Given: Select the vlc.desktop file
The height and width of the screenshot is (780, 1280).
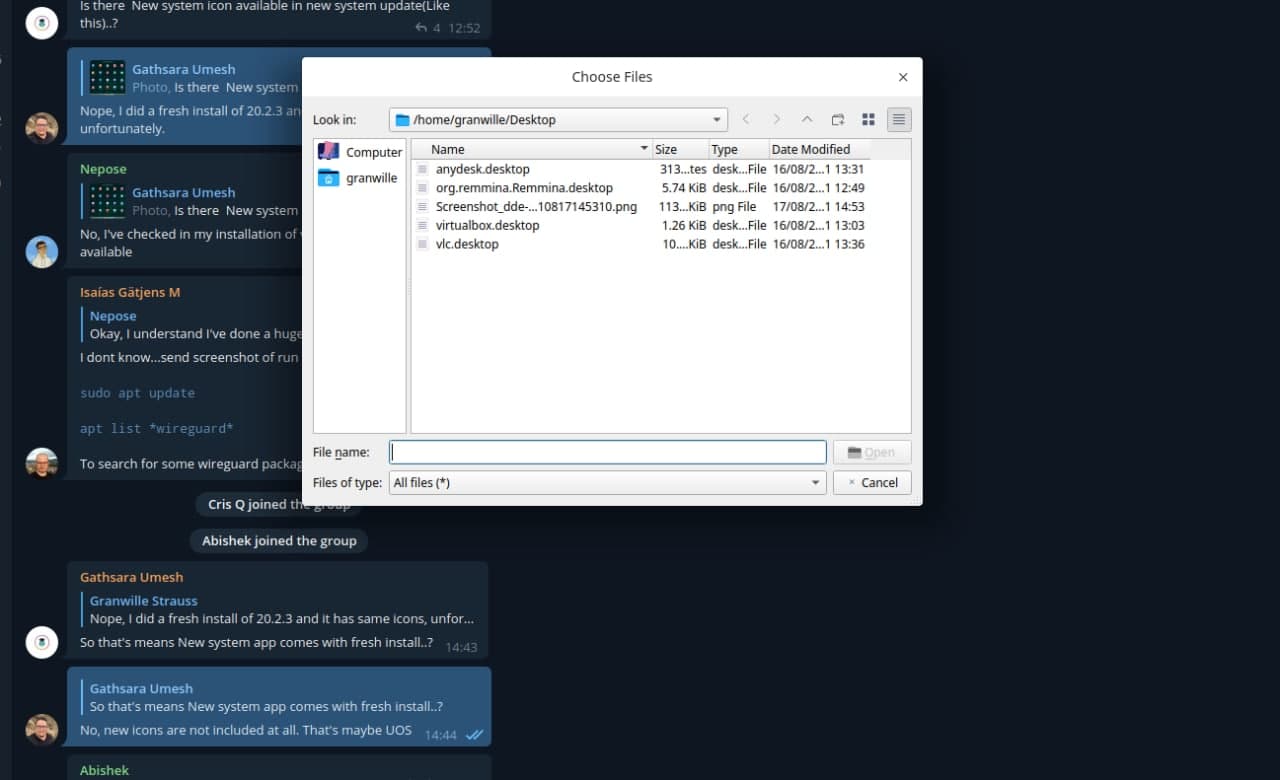Looking at the screenshot, I should (467, 244).
